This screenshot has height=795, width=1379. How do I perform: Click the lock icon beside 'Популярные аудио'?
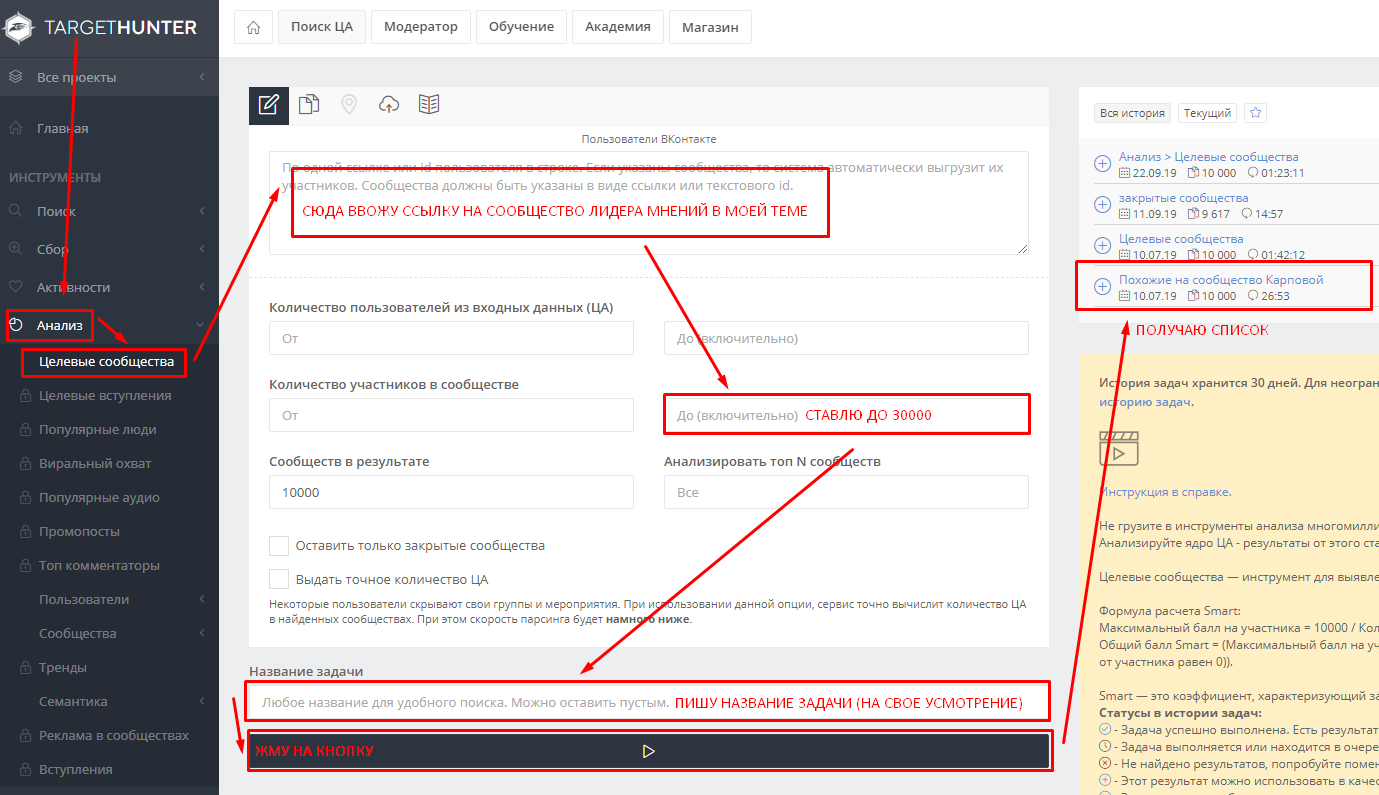coord(25,497)
